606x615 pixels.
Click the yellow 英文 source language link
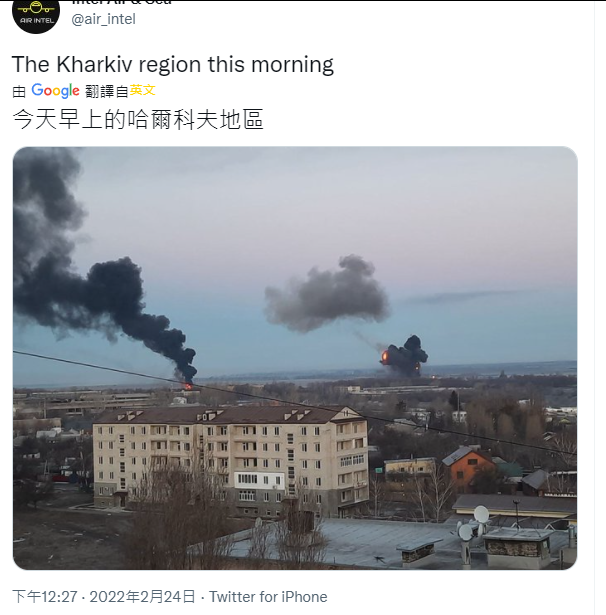tap(142, 91)
